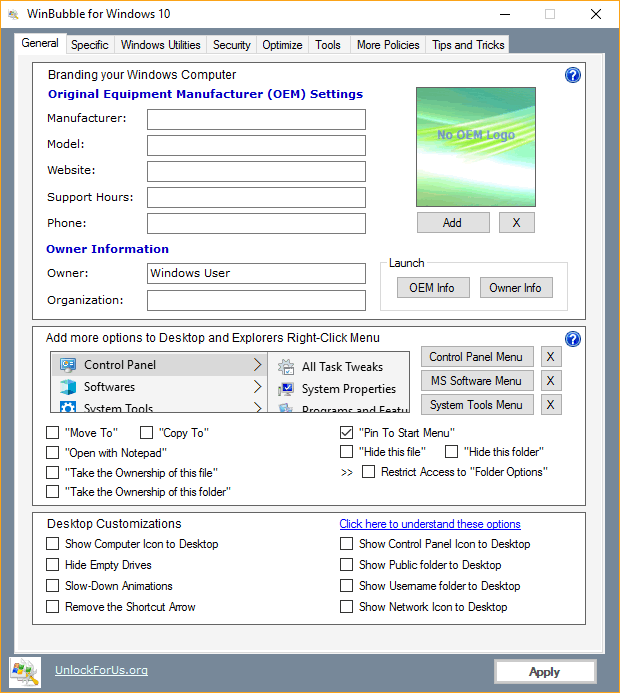
Task: Check "Open with Notepad" option
Action: (x=53, y=452)
